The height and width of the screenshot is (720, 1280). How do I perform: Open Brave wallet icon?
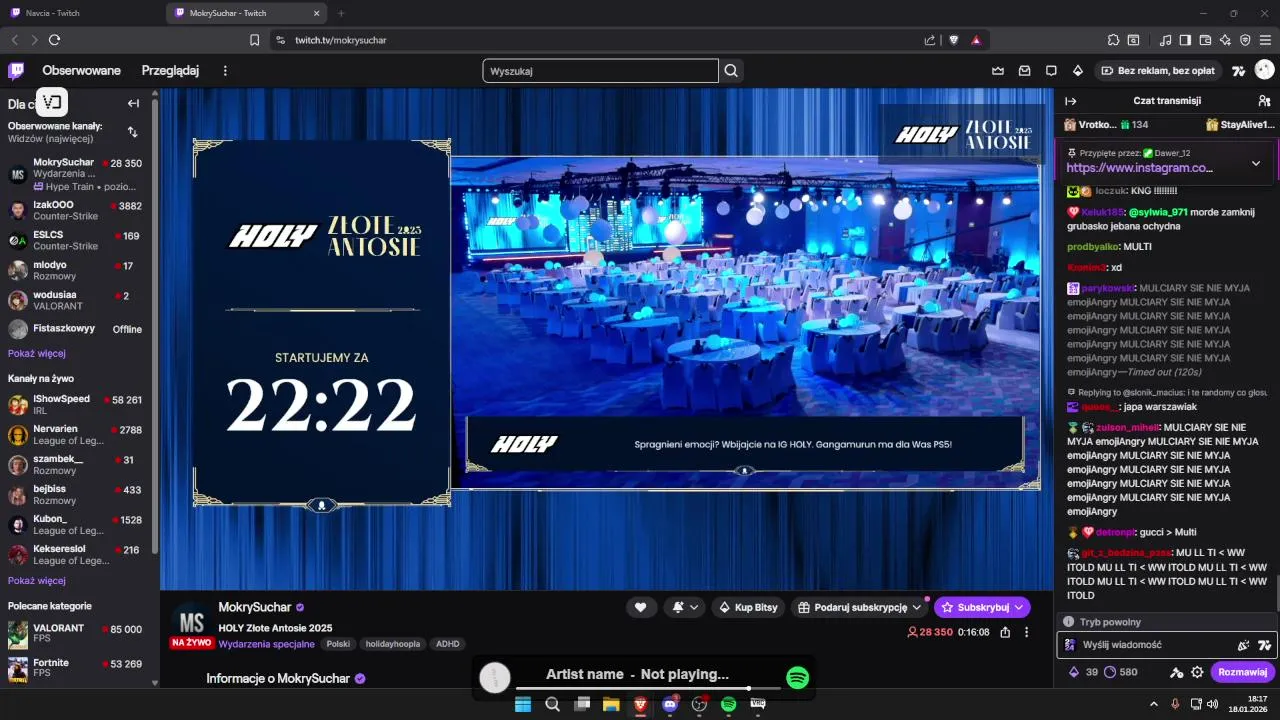coord(1205,40)
